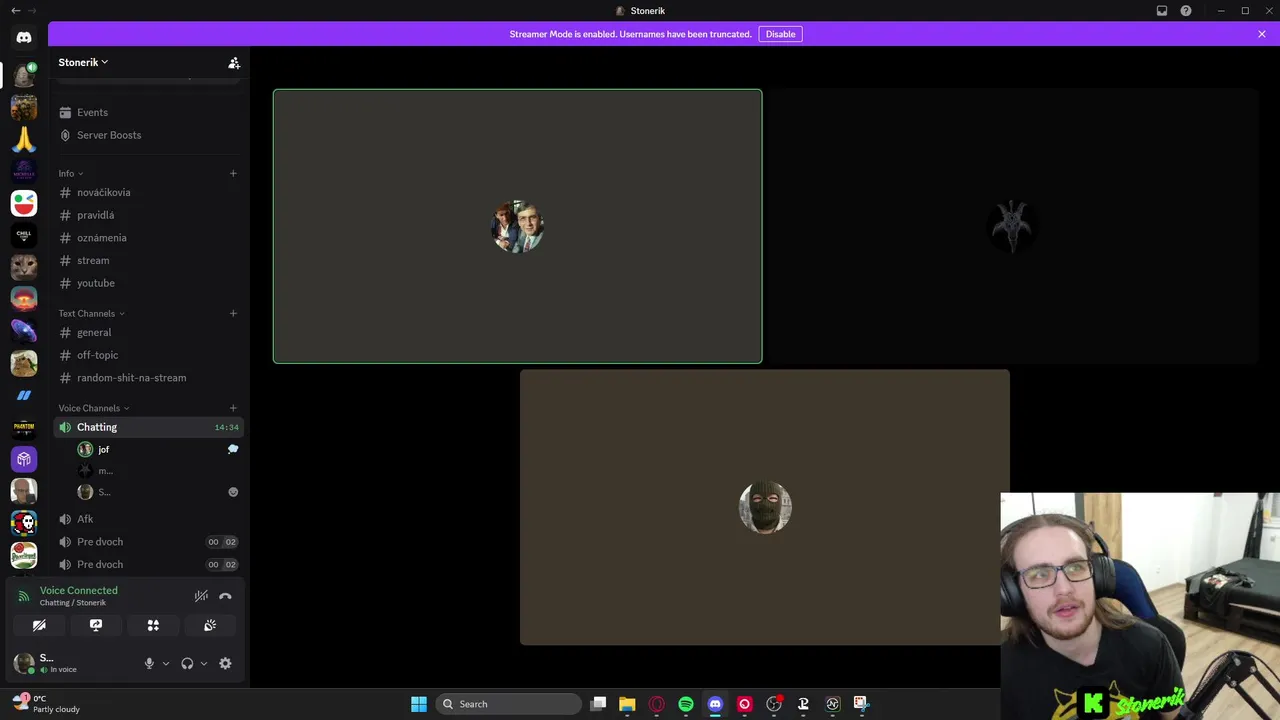This screenshot has height=720, width=1280.
Task: Dismiss the Streamer Mode banner
Action: pyautogui.click(x=1262, y=34)
